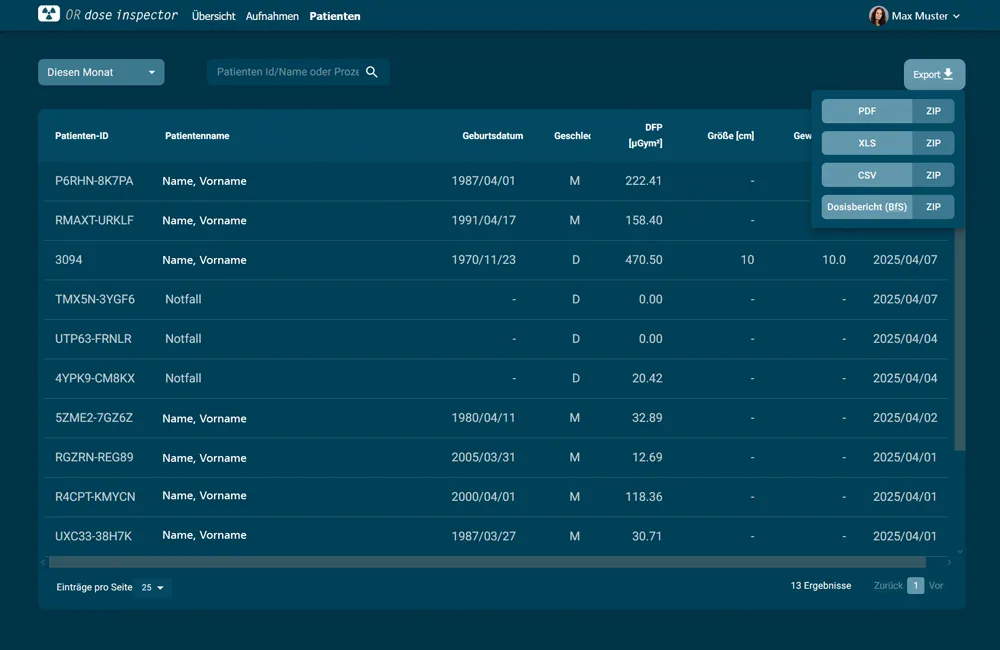The width and height of the screenshot is (1000, 650).
Task: Click the search magnifier icon
Action: coord(372,72)
